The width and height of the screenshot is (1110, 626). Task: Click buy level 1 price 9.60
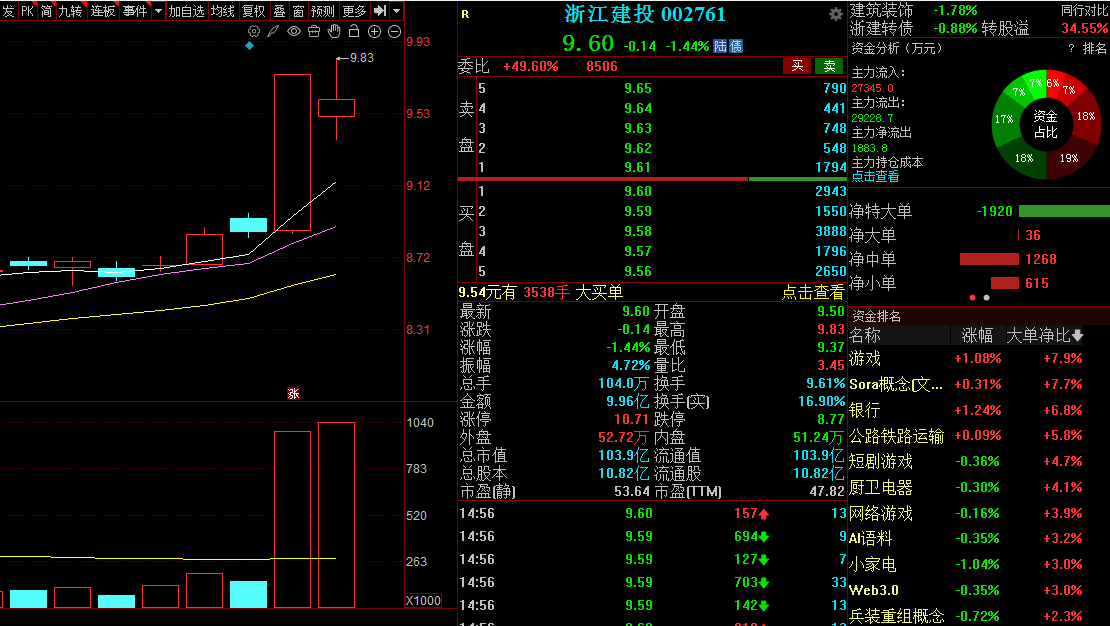point(638,191)
